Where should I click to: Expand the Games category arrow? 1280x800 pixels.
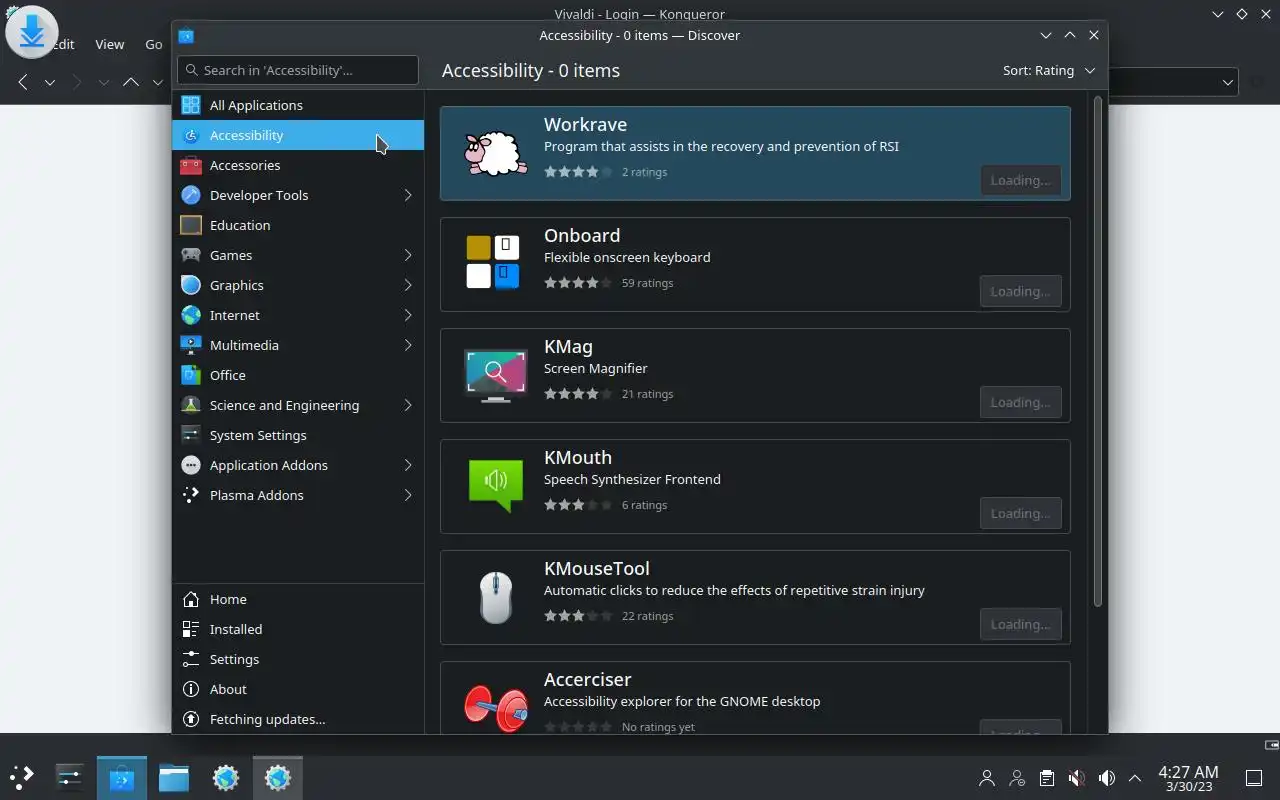click(x=408, y=255)
